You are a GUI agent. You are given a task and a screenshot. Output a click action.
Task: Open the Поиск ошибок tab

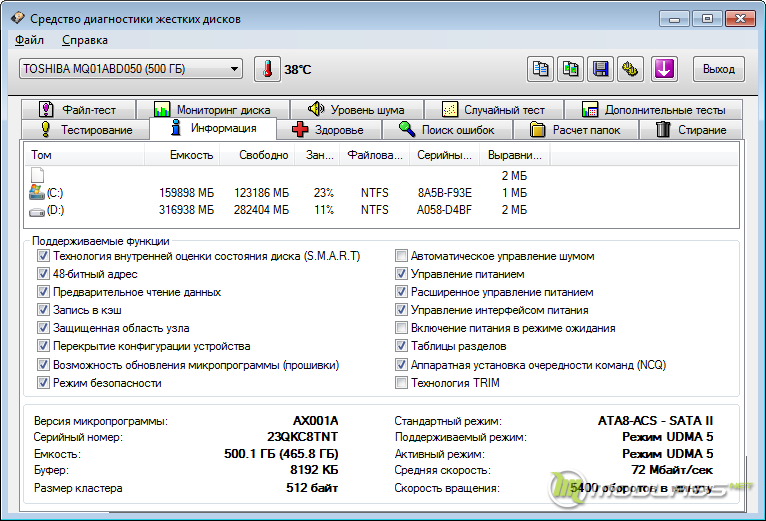click(447, 130)
